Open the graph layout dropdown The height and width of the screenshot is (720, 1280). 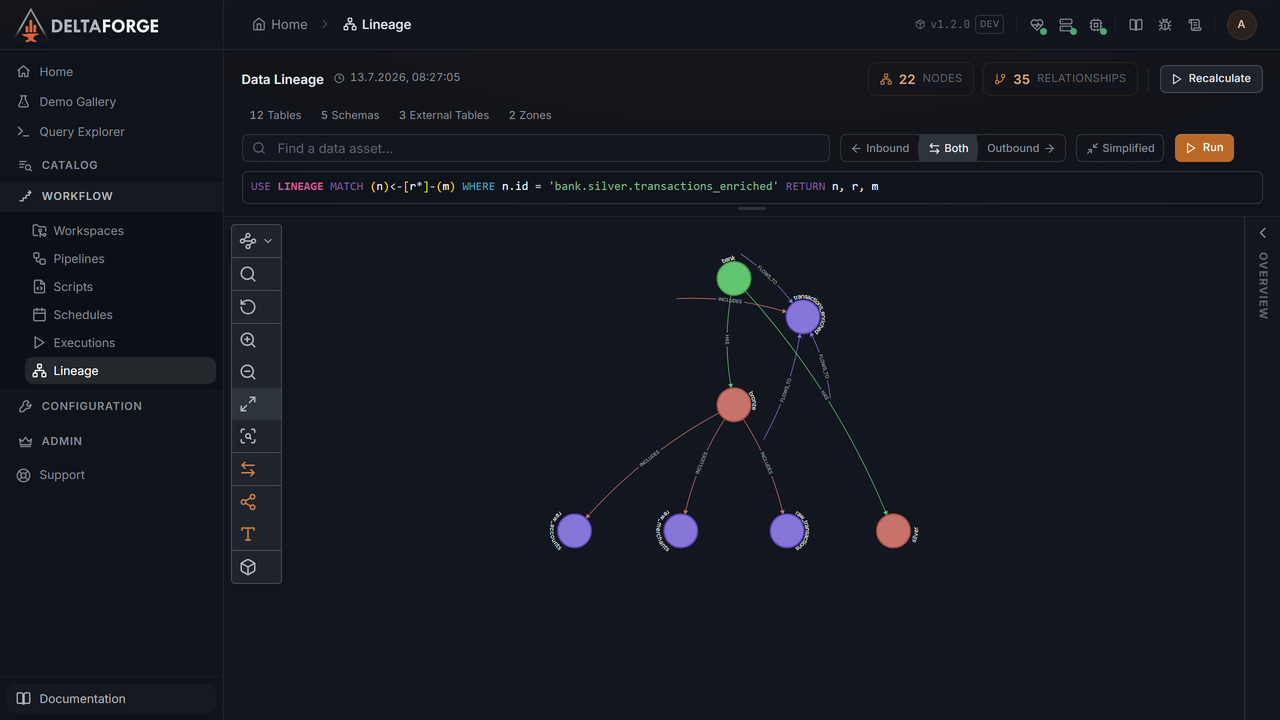pyautogui.click(x=256, y=241)
